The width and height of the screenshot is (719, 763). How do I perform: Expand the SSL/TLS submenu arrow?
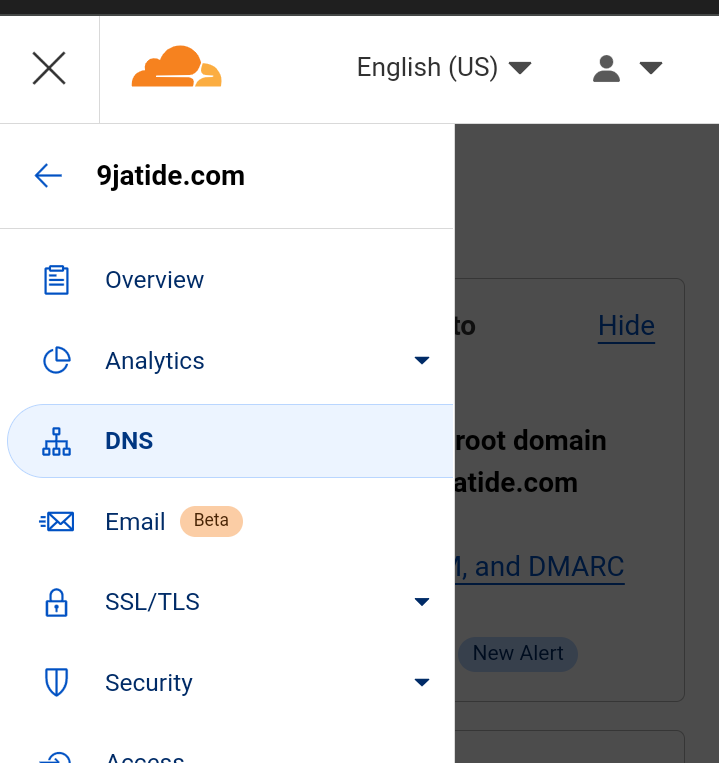pos(422,602)
